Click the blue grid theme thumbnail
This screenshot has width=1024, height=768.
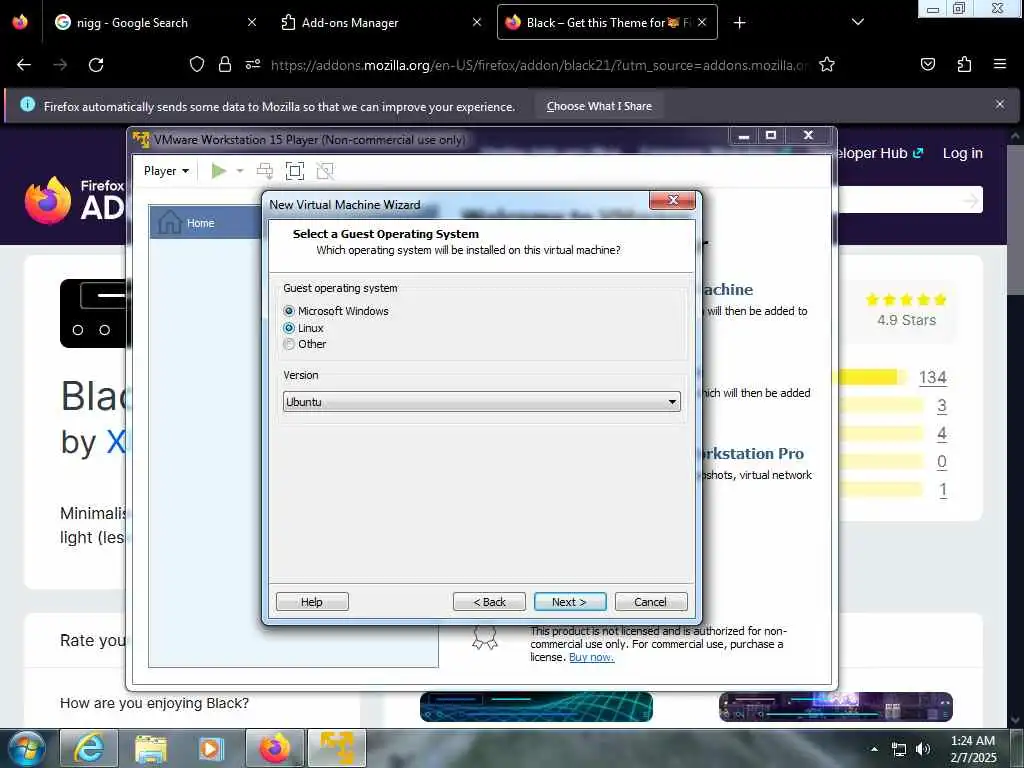[536, 707]
